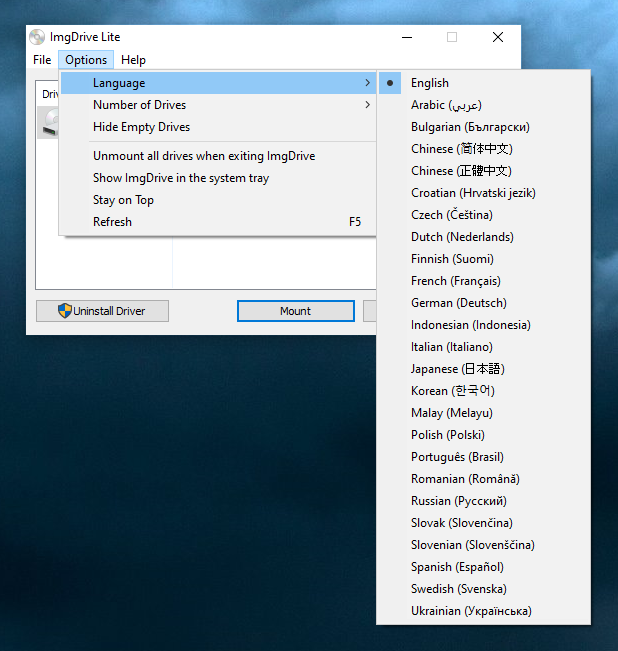Close the ImgDrive Lite window
Viewport: 618px width, 651px height.
click(498, 37)
